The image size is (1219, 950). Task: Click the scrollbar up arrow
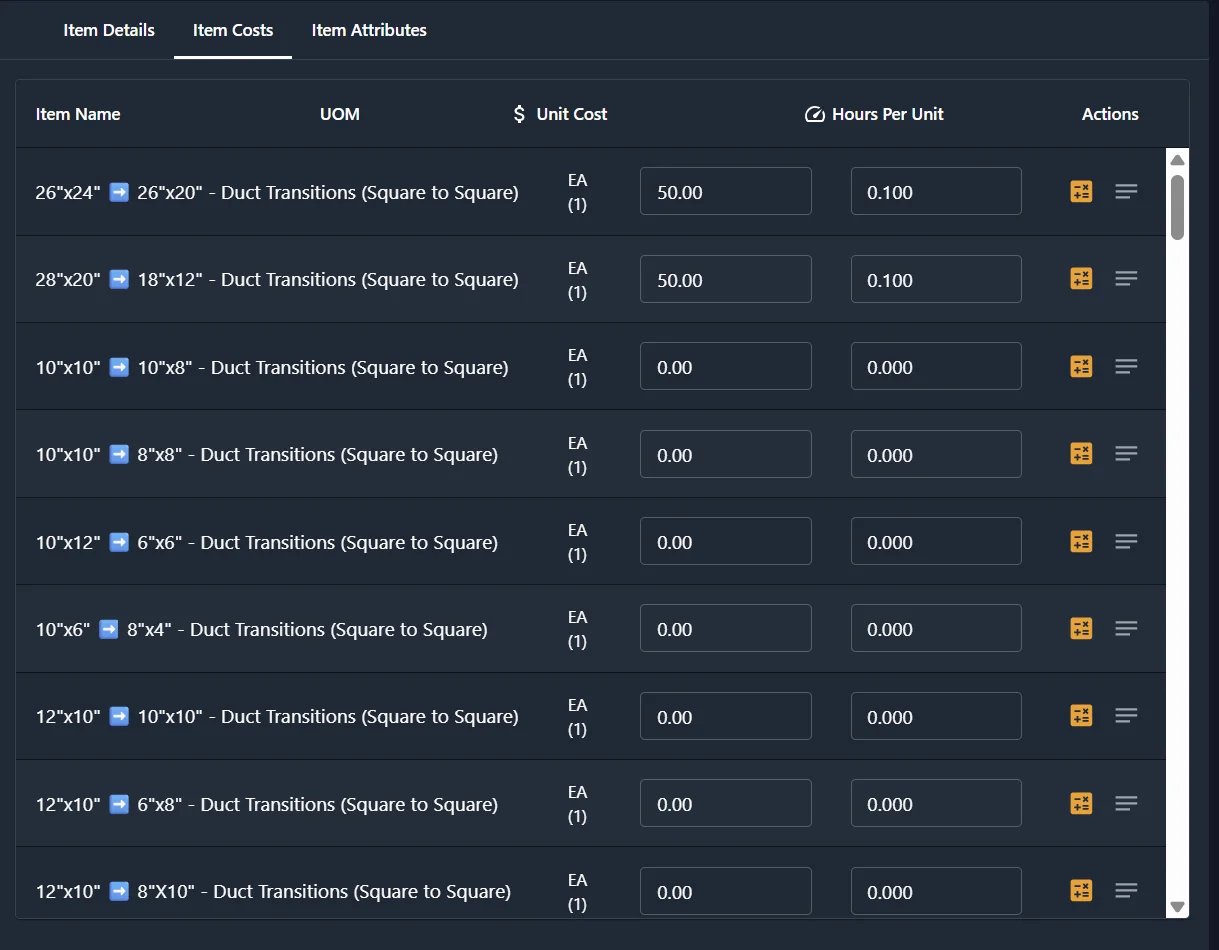point(1177,160)
